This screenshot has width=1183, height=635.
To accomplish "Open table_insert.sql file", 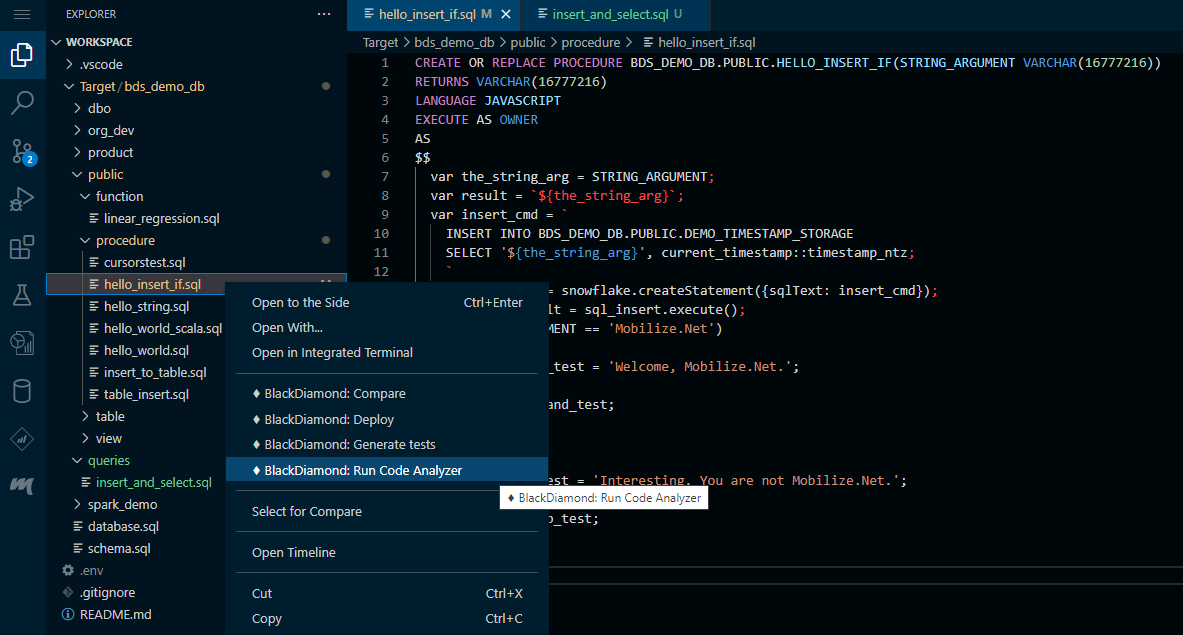I will point(146,394).
